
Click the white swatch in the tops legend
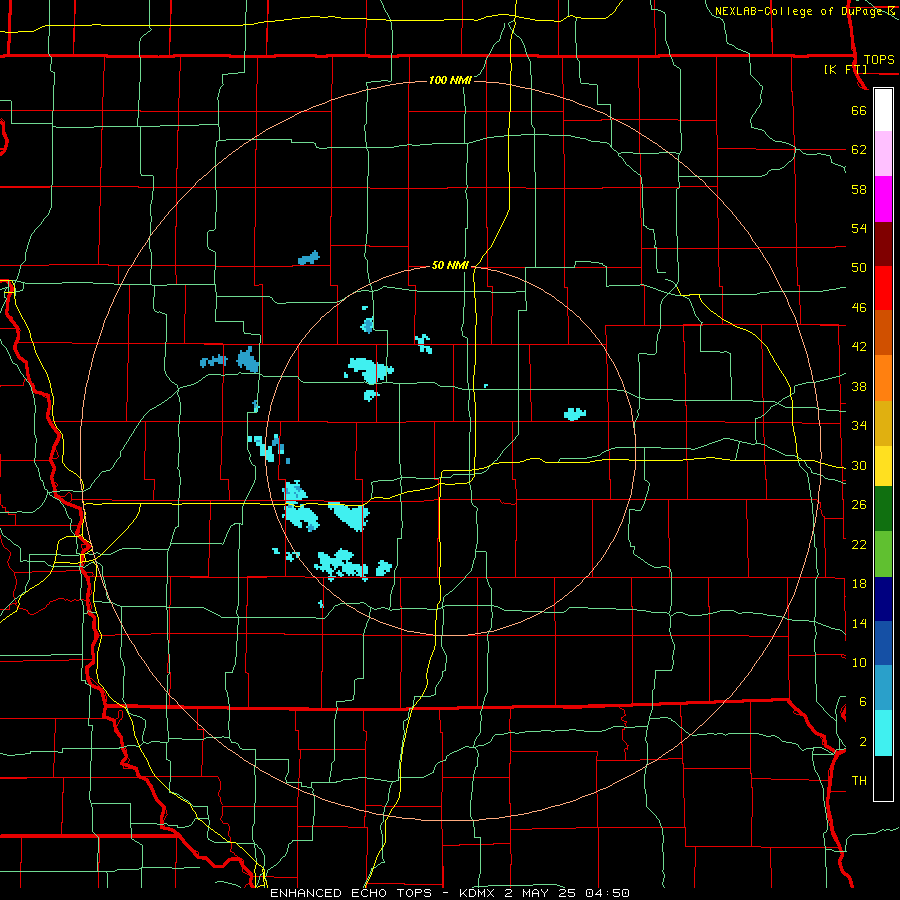point(883,110)
